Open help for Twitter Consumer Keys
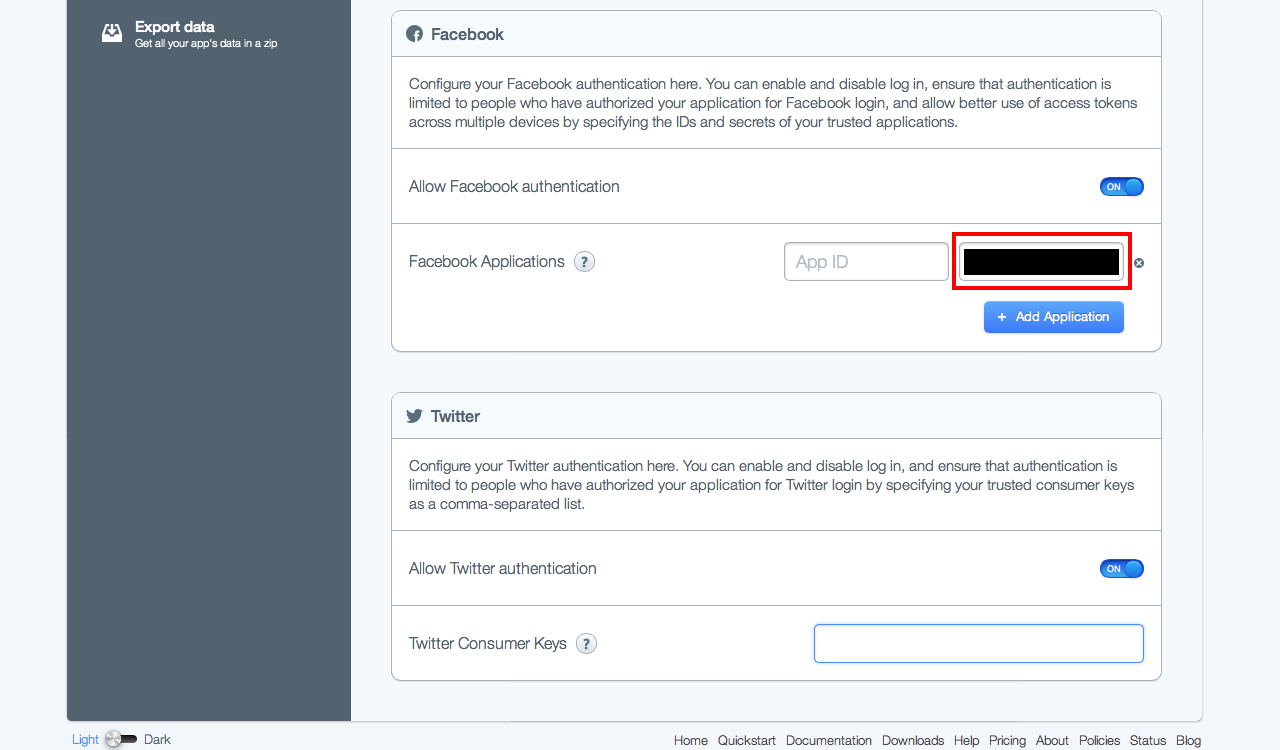The height and width of the screenshot is (750, 1280). click(587, 644)
